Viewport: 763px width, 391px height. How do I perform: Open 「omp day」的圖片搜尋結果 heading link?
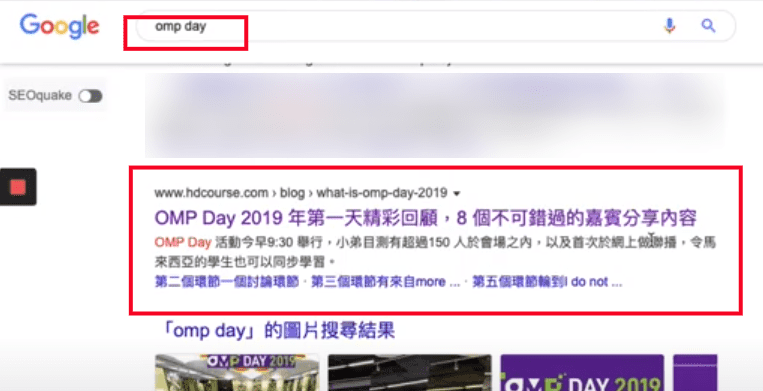(x=277, y=331)
